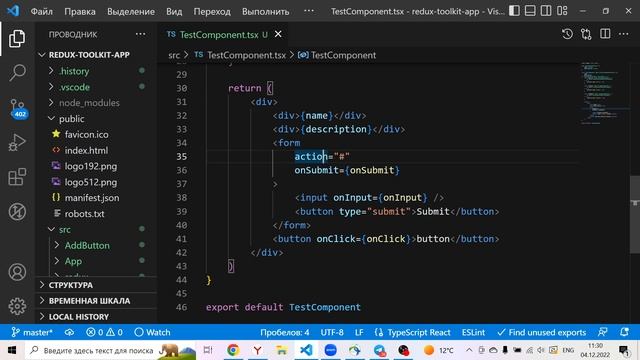Screen dimensions: 640x360
Task: Toggle bottom panel layout icon
Action: pos(530,11)
